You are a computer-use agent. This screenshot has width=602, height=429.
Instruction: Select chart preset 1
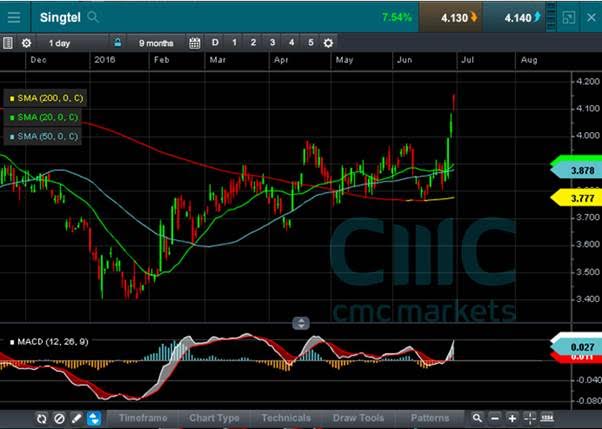pyautogui.click(x=234, y=43)
